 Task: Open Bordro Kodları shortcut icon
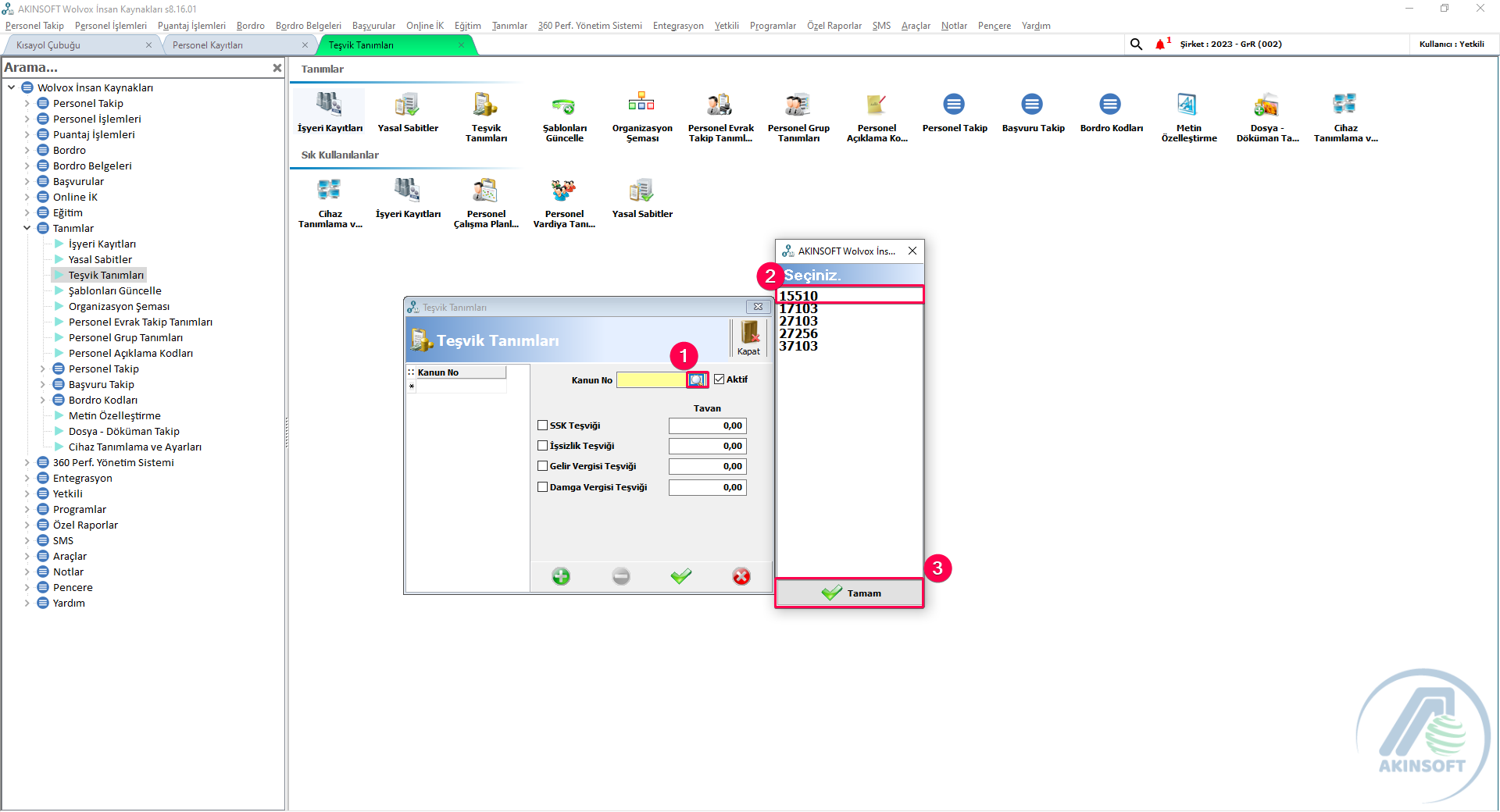(x=1110, y=112)
